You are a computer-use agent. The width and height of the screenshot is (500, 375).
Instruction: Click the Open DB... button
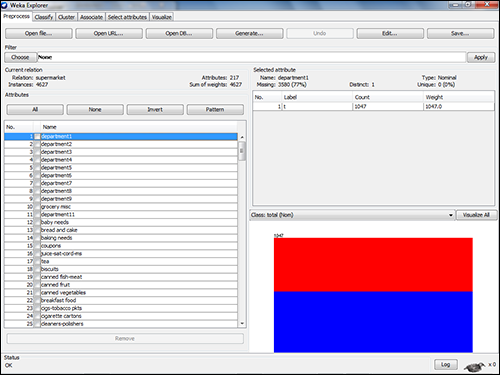pyautogui.click(x=179, y=33)
